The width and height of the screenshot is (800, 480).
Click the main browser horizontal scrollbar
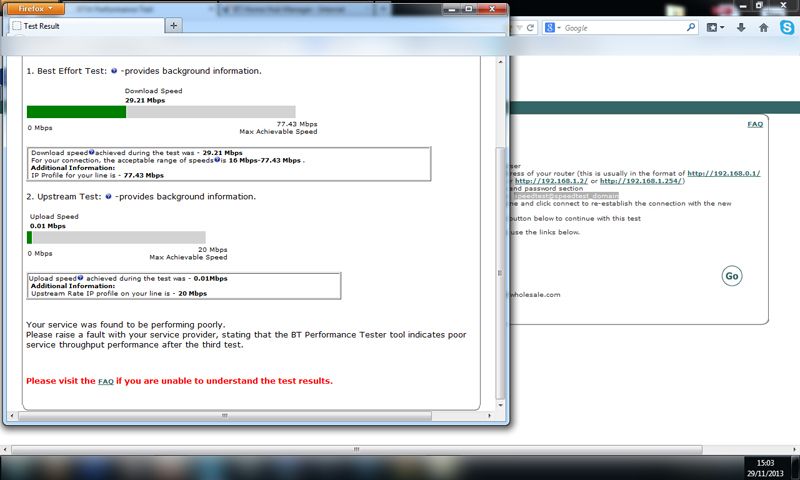(357, 449)
